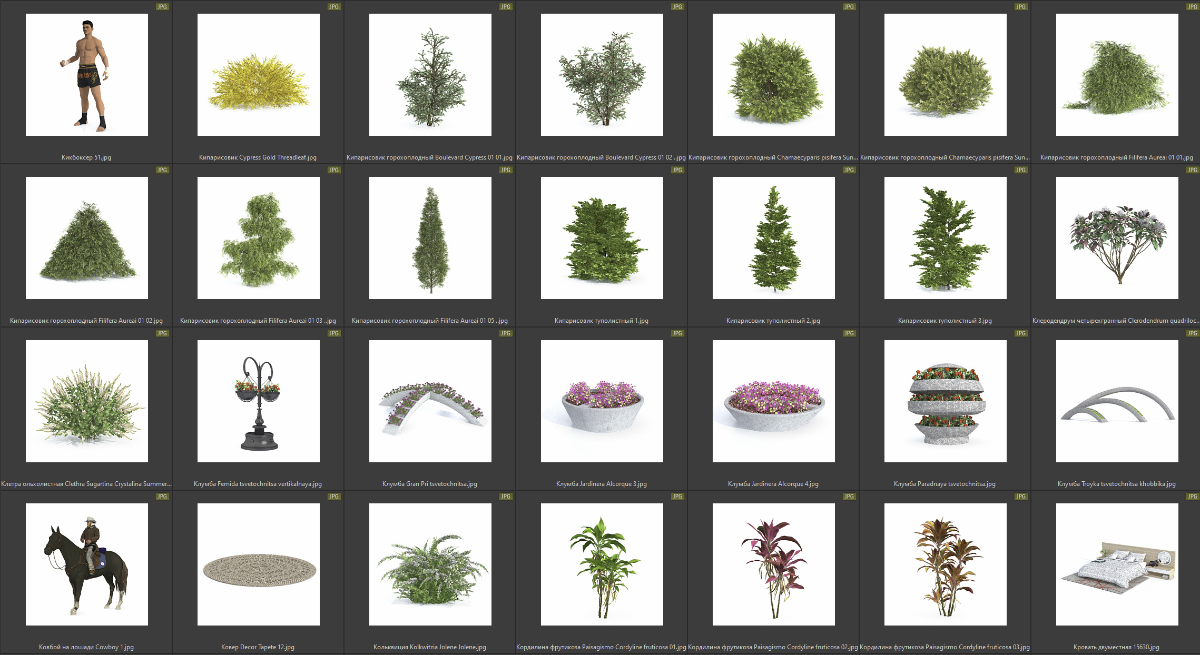Click the 'Кипарисовик туполистный 1.jpg' file name label
The image size is (1200, 655).
[602, 321]
